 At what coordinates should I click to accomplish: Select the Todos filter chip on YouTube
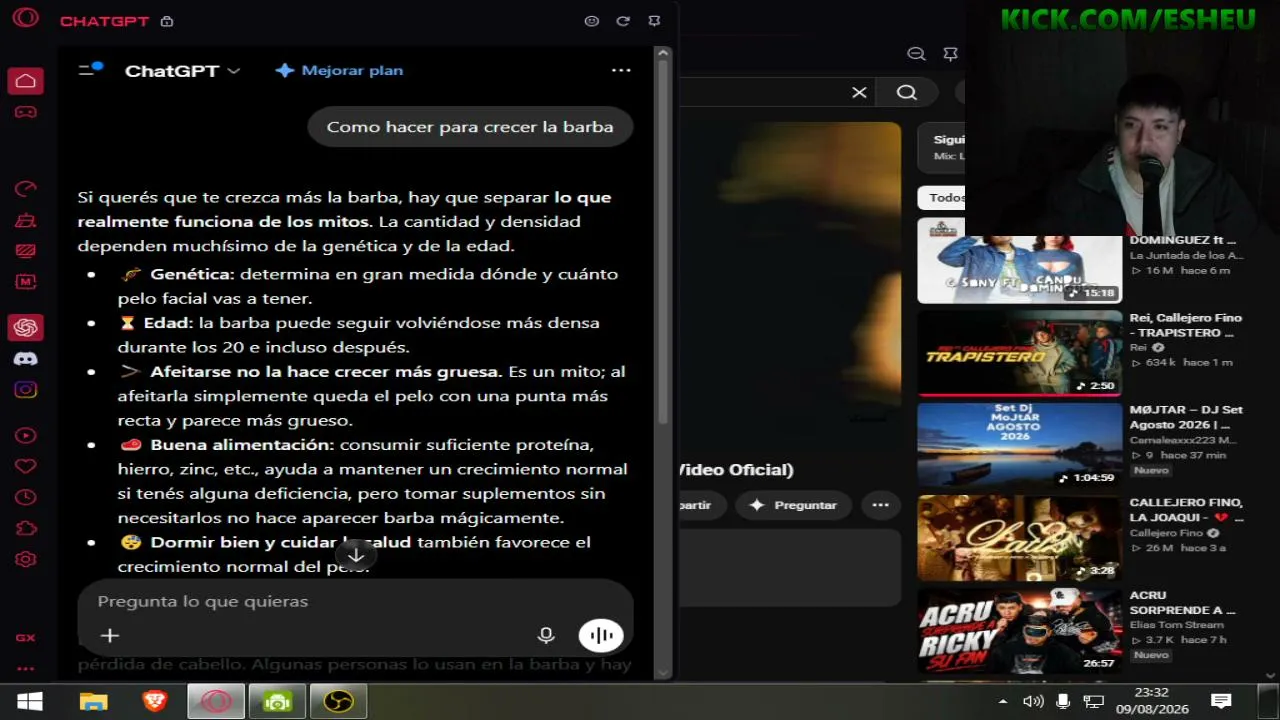coord(943,197)
